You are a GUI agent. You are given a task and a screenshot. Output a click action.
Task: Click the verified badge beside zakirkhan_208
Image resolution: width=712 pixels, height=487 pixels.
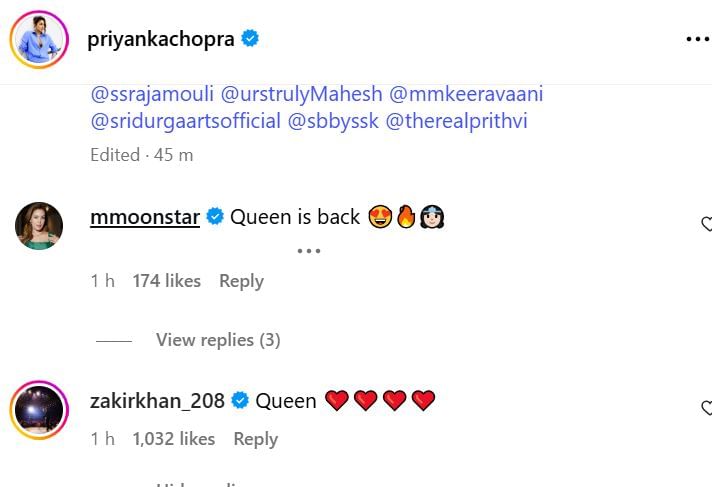click(x=240, y=401)
